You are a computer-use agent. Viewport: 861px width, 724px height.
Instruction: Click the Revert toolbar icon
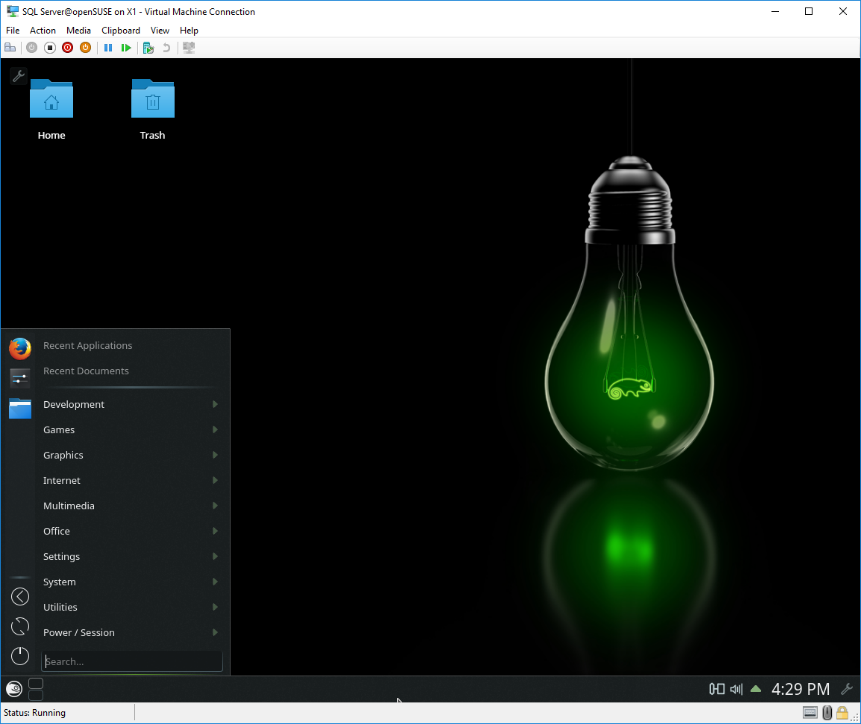[166, 48]
